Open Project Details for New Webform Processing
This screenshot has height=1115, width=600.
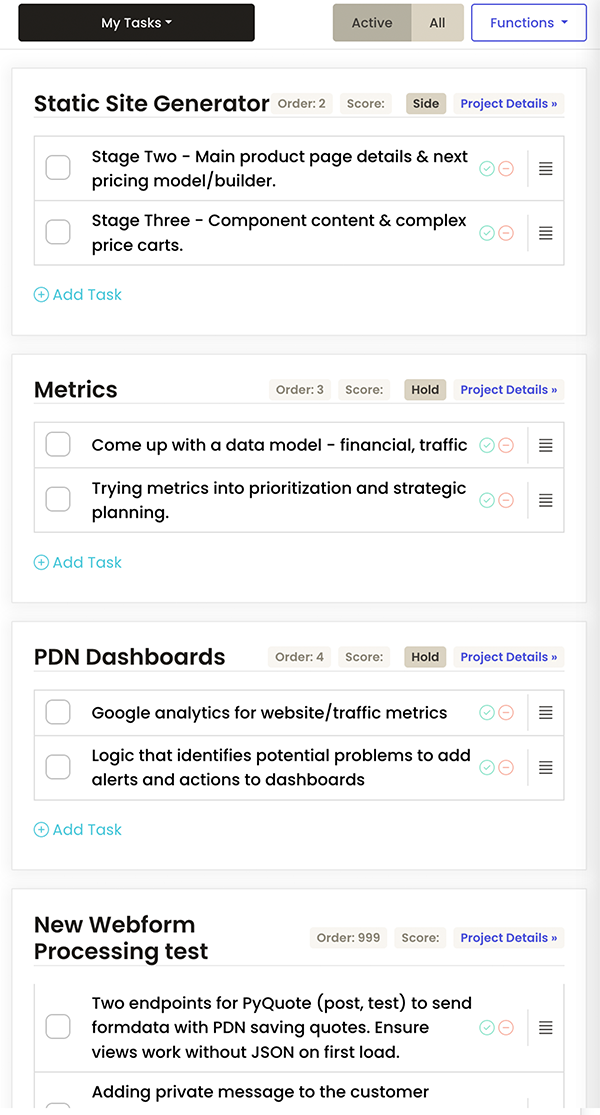click(509, 938)
